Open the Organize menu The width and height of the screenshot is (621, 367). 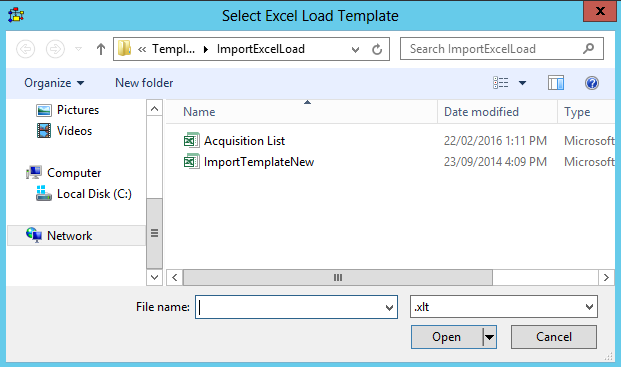(54, 83)
